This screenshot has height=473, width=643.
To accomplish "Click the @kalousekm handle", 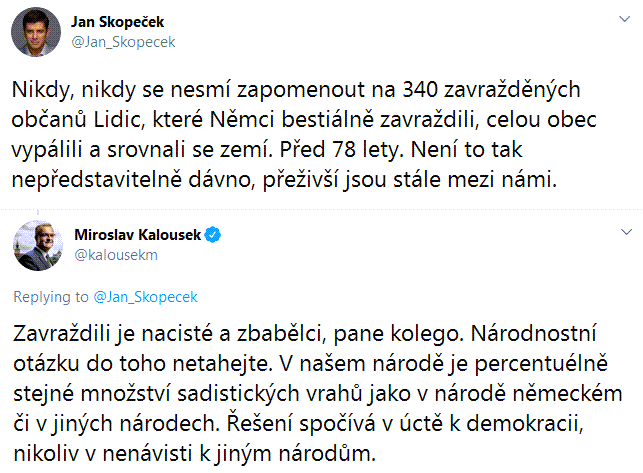I will pos(116,254).
